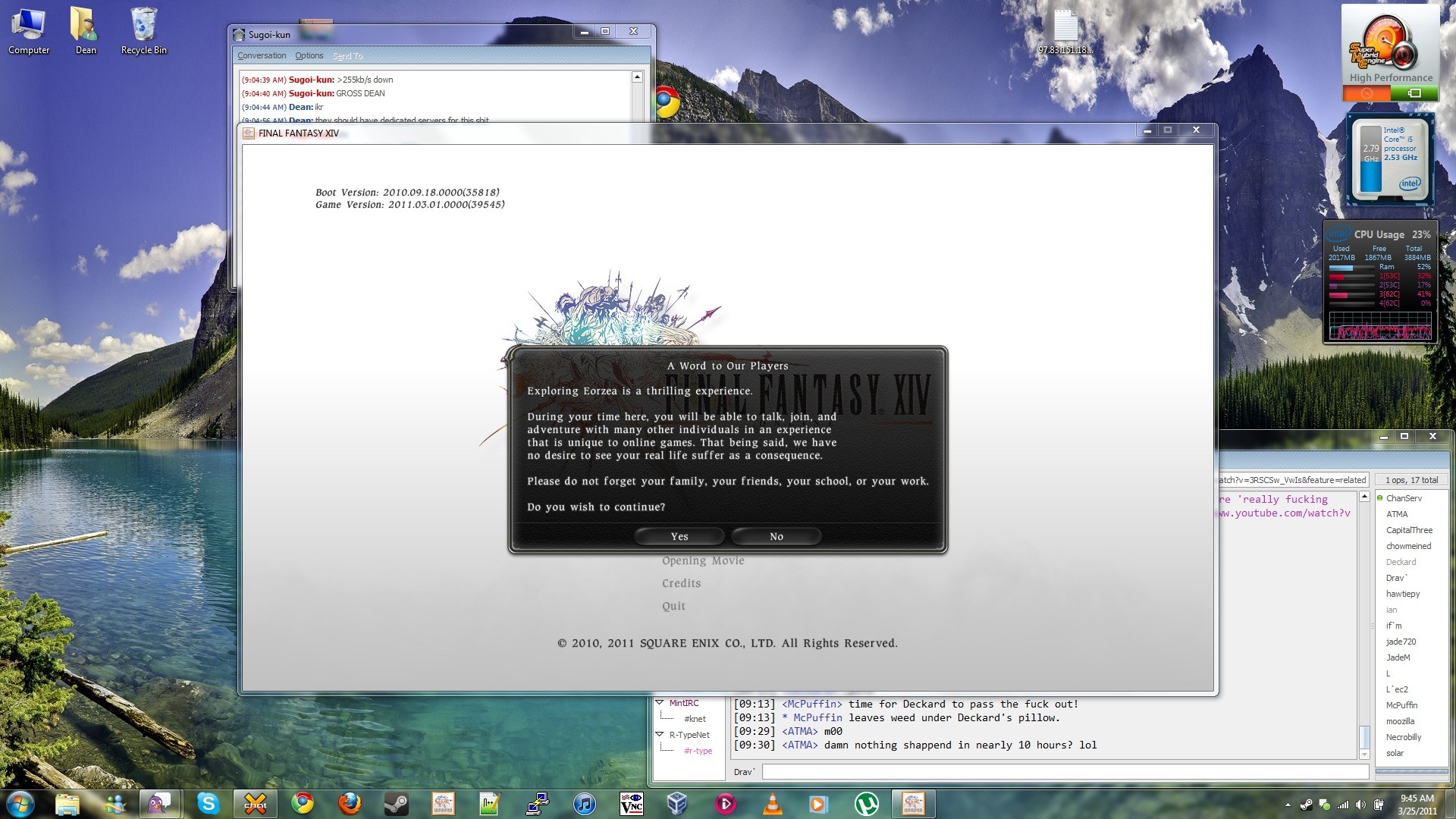Open the Conversation menu in Sugoi-kun window
The image size is (1456, 819).
[x=262, y=55]
